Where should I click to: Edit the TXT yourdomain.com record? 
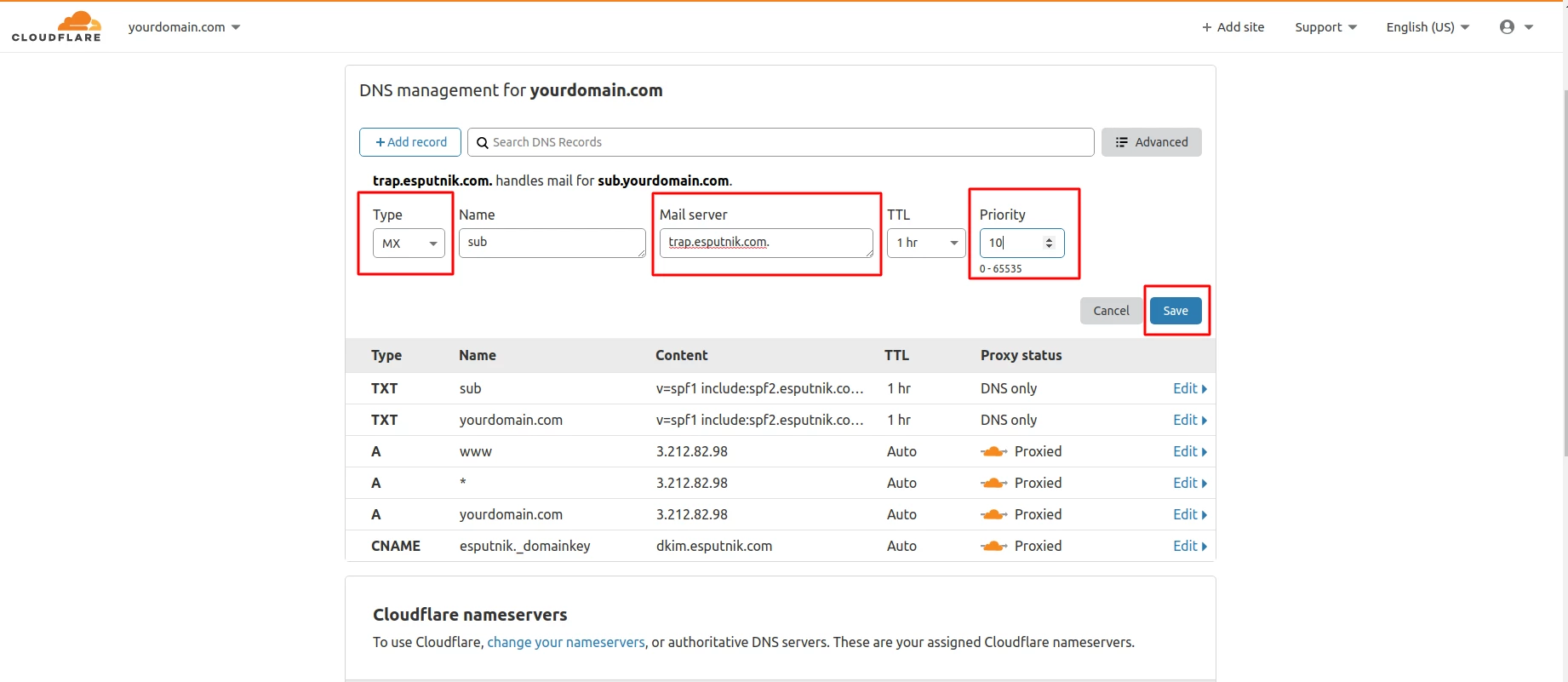point(1189,420)
